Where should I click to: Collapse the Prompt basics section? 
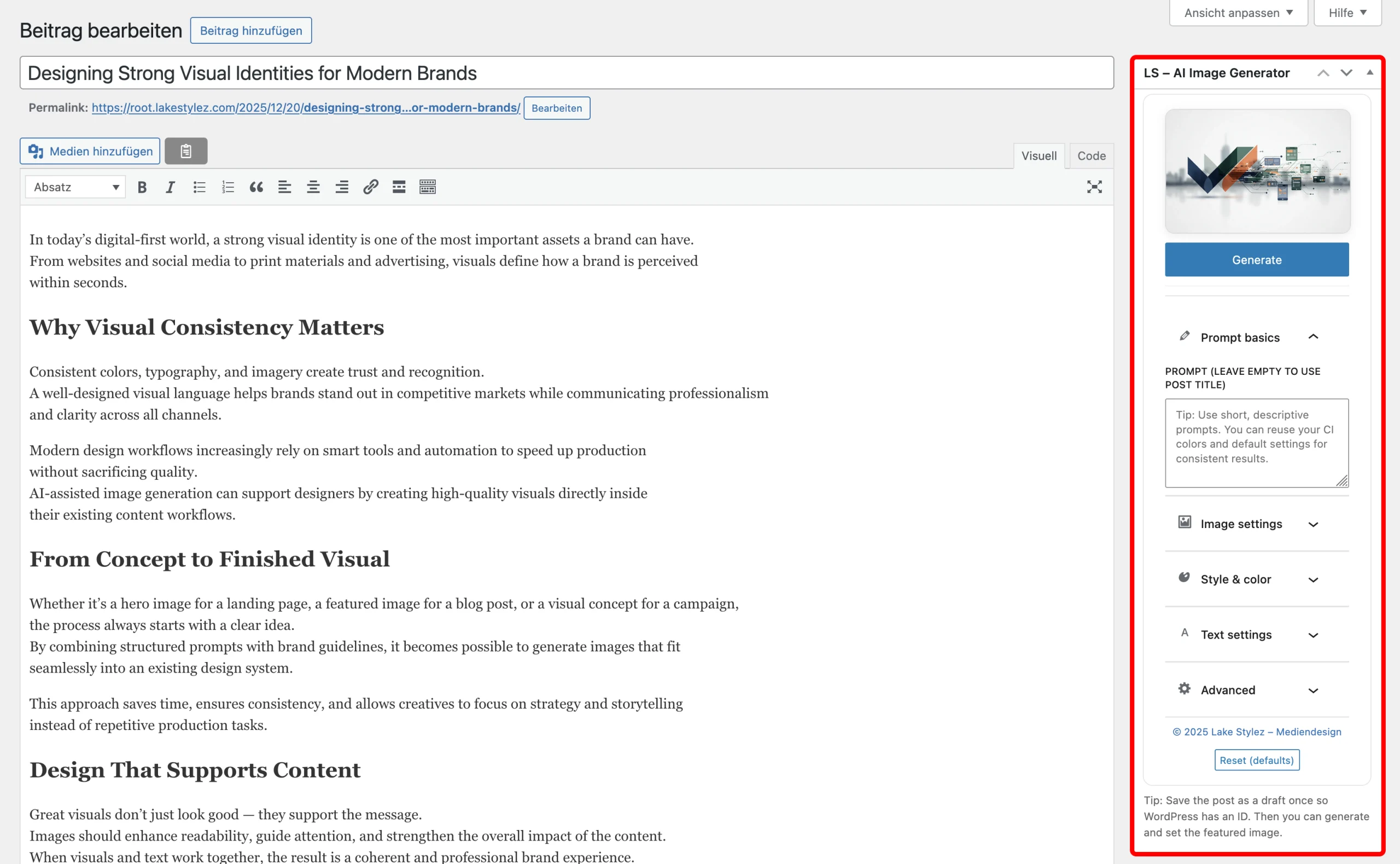coord(1314,337)
